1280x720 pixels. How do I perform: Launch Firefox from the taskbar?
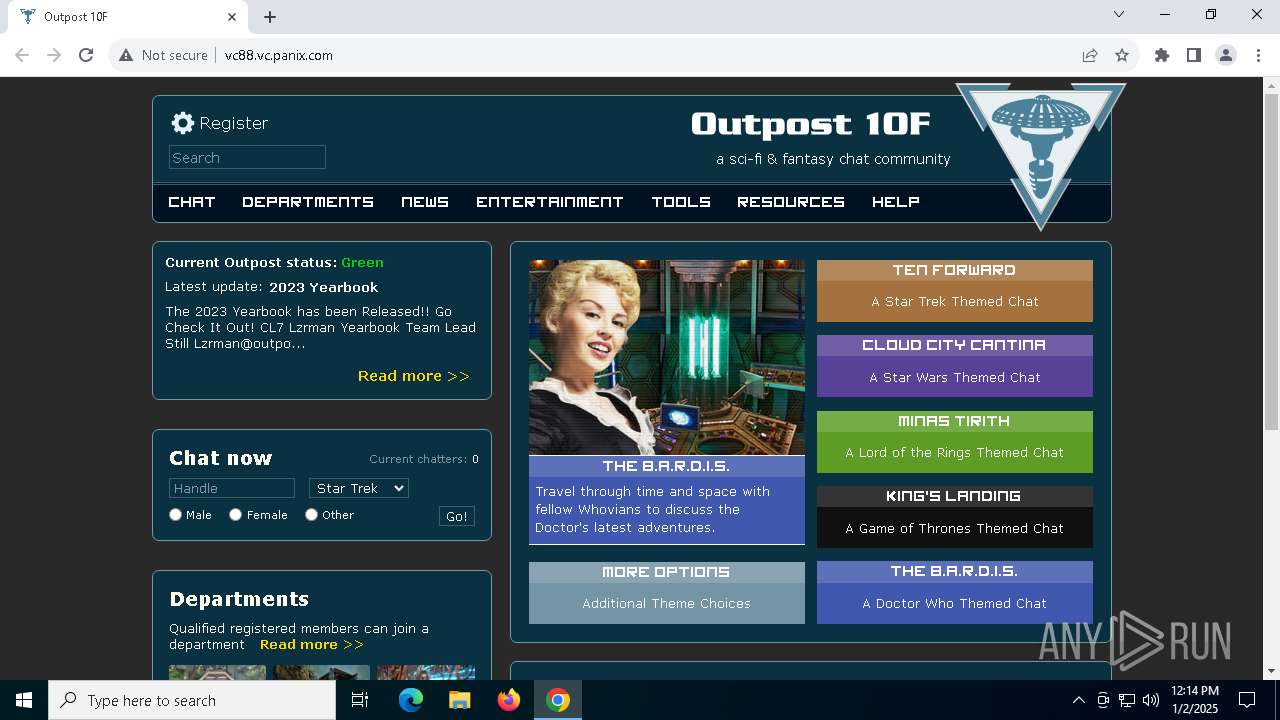509,700
